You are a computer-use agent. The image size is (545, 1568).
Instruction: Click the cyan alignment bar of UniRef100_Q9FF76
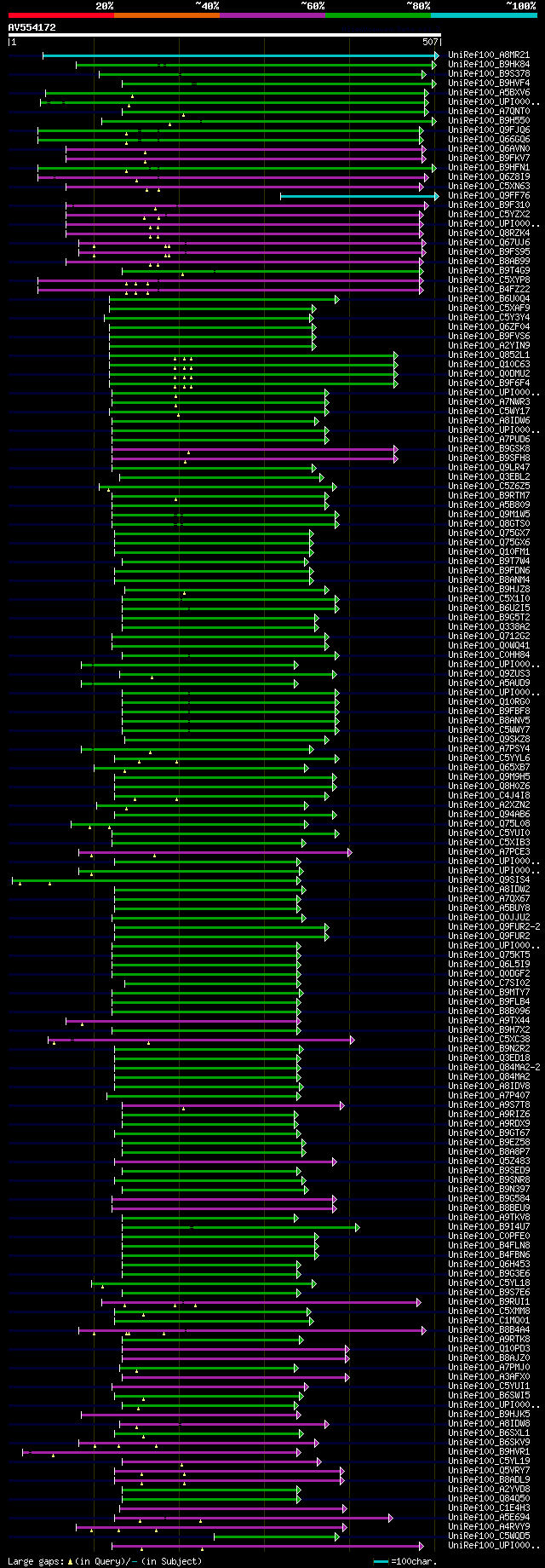point(359,196)
